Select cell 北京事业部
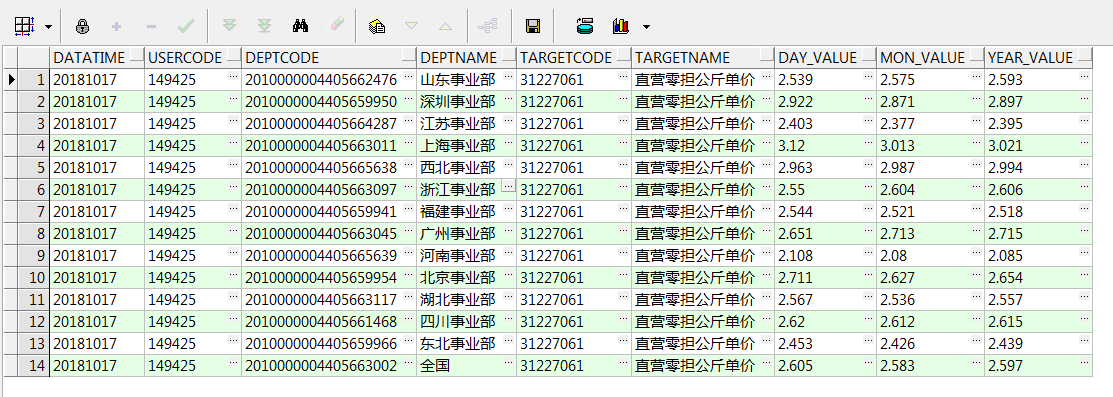 (467, 278)
